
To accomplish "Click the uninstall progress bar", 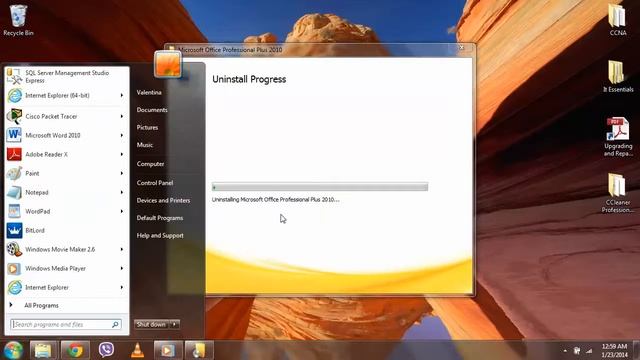I will 320,187.
